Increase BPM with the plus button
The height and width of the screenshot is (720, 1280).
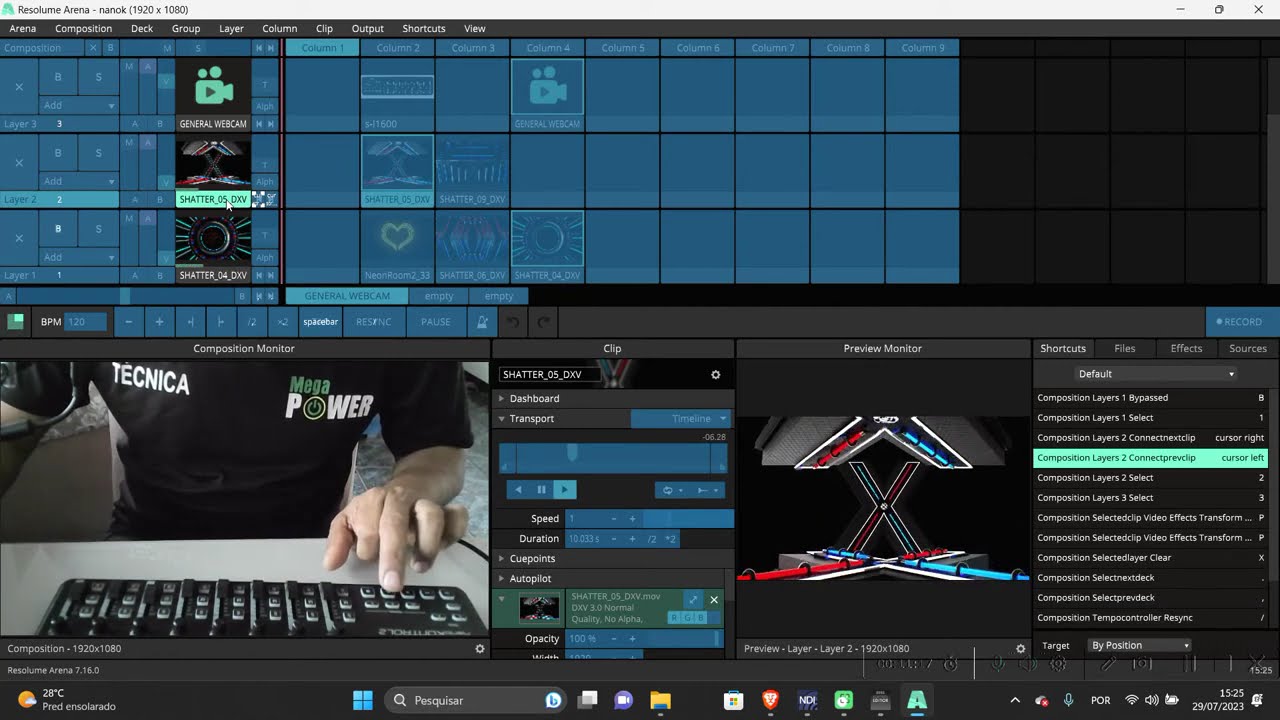[159, 322]
